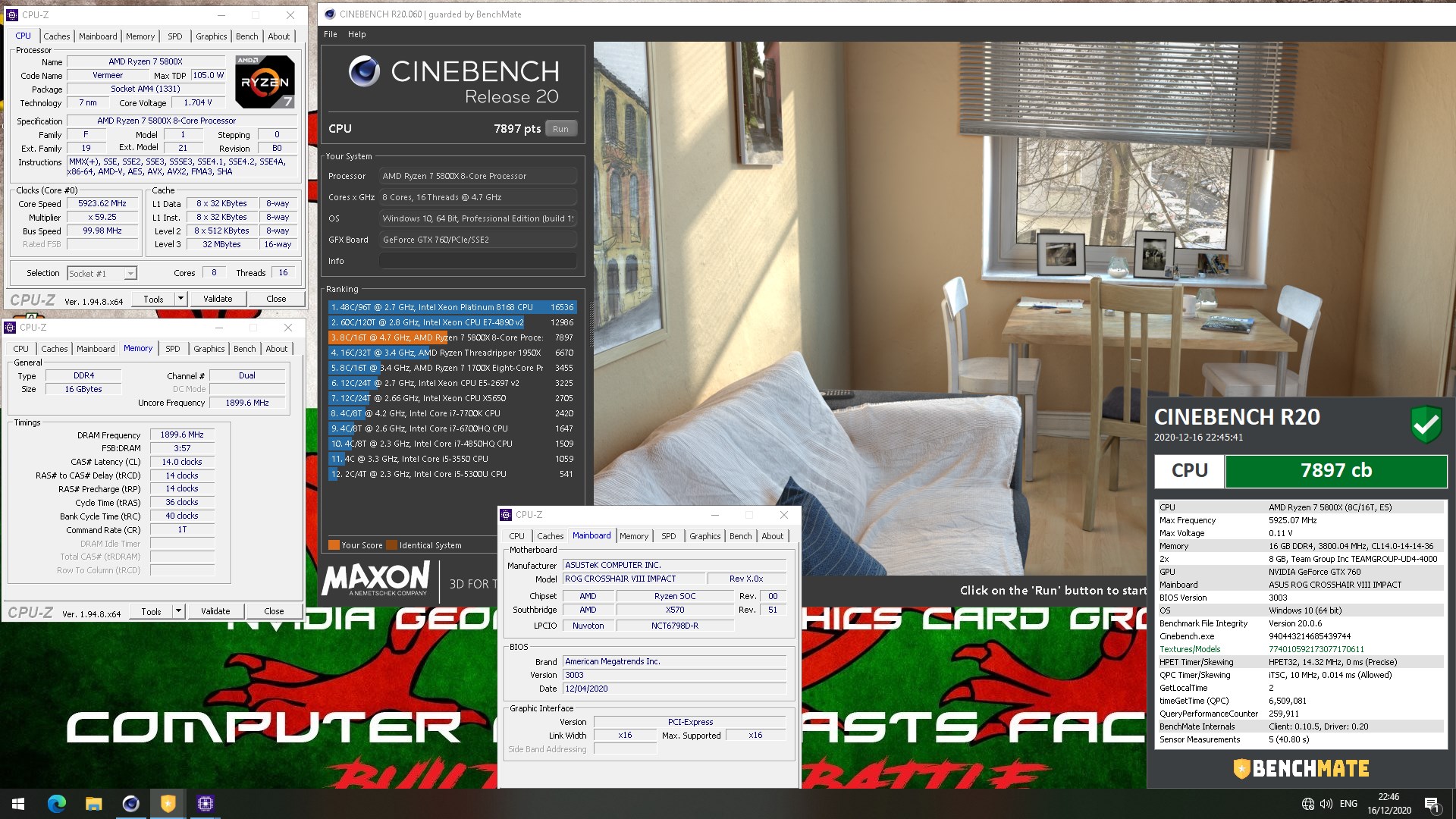This screenshot has width=1456, height=819.
Task: Click the BenchMate logo at panel bottom
Action: pos(1301,768)
